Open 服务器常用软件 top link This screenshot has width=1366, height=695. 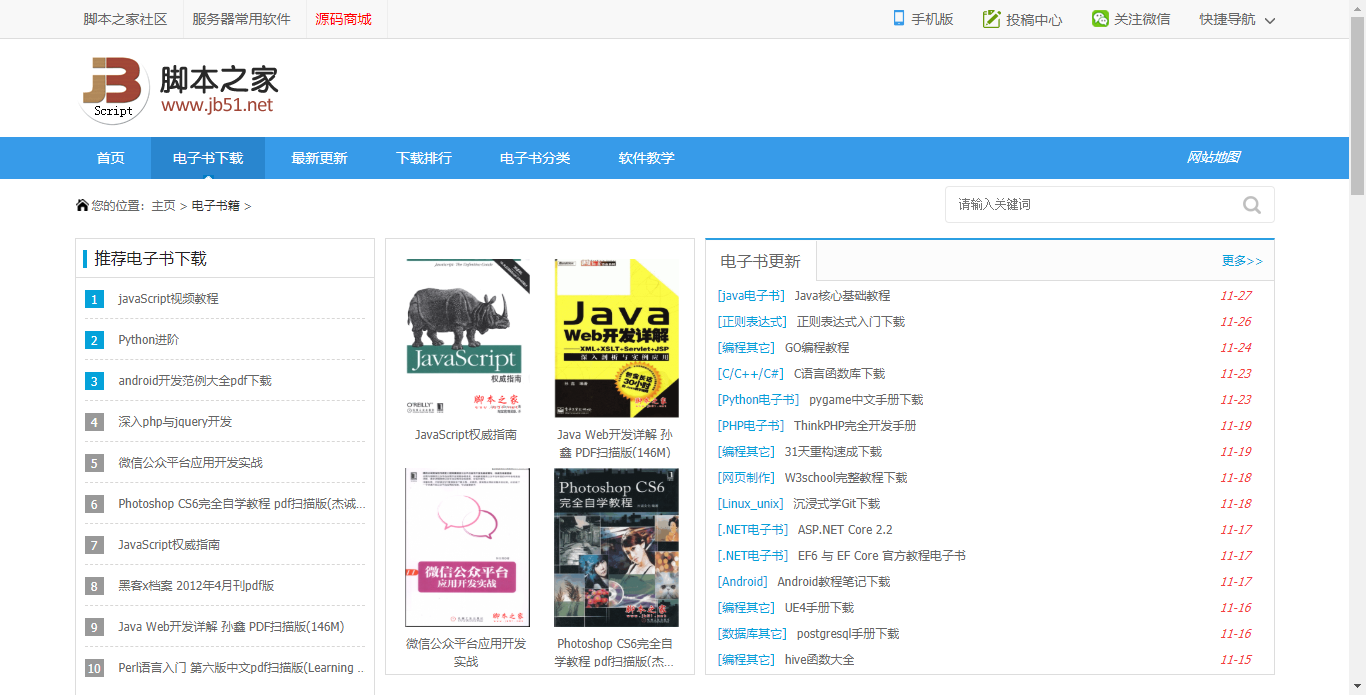click(241, 19)
